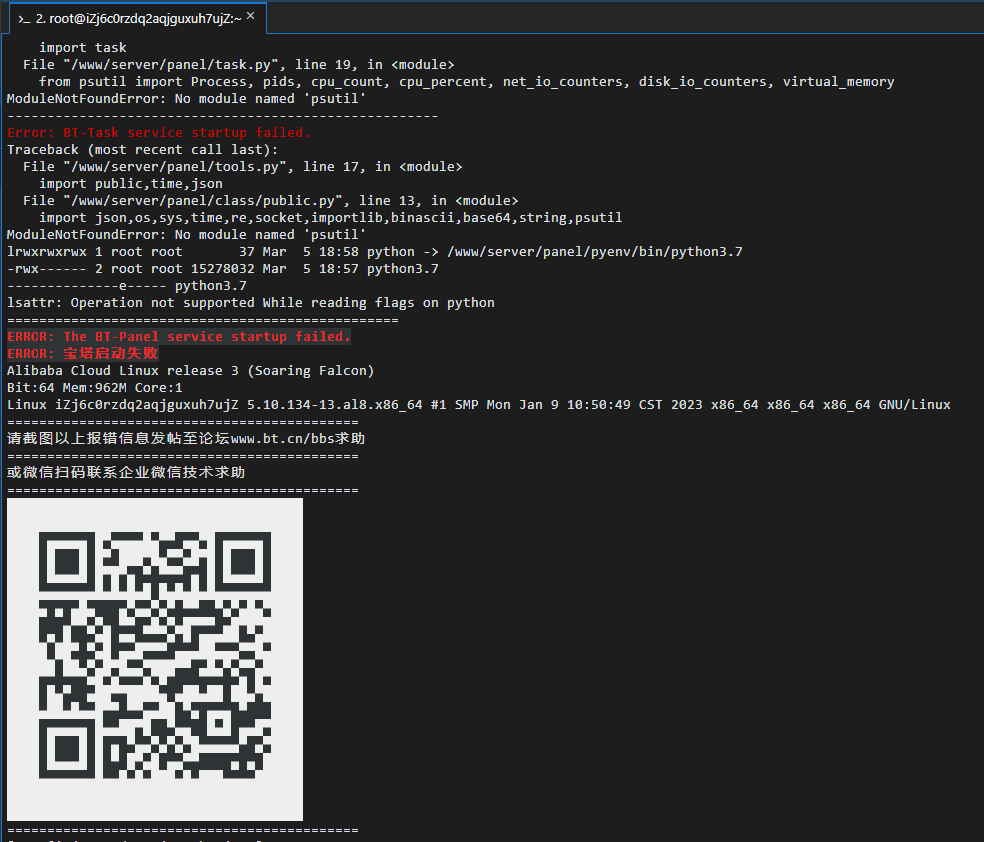984x842 pixels.
Task: Click the python symlink listing line
Action: tap(375, 251)
